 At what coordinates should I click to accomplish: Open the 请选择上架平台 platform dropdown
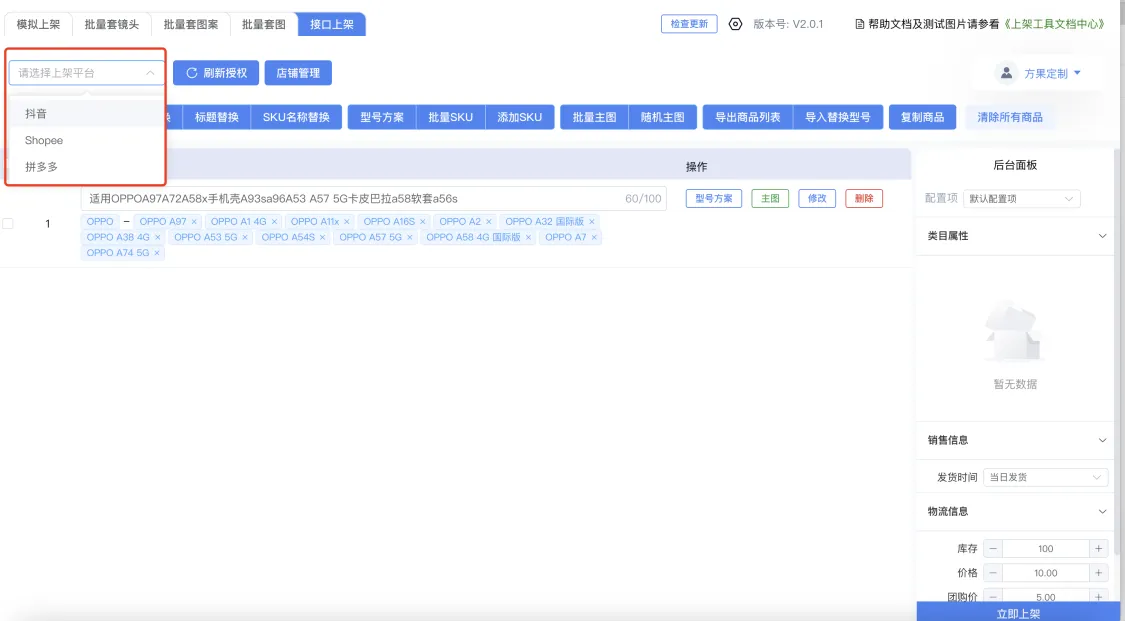point(87,73)
